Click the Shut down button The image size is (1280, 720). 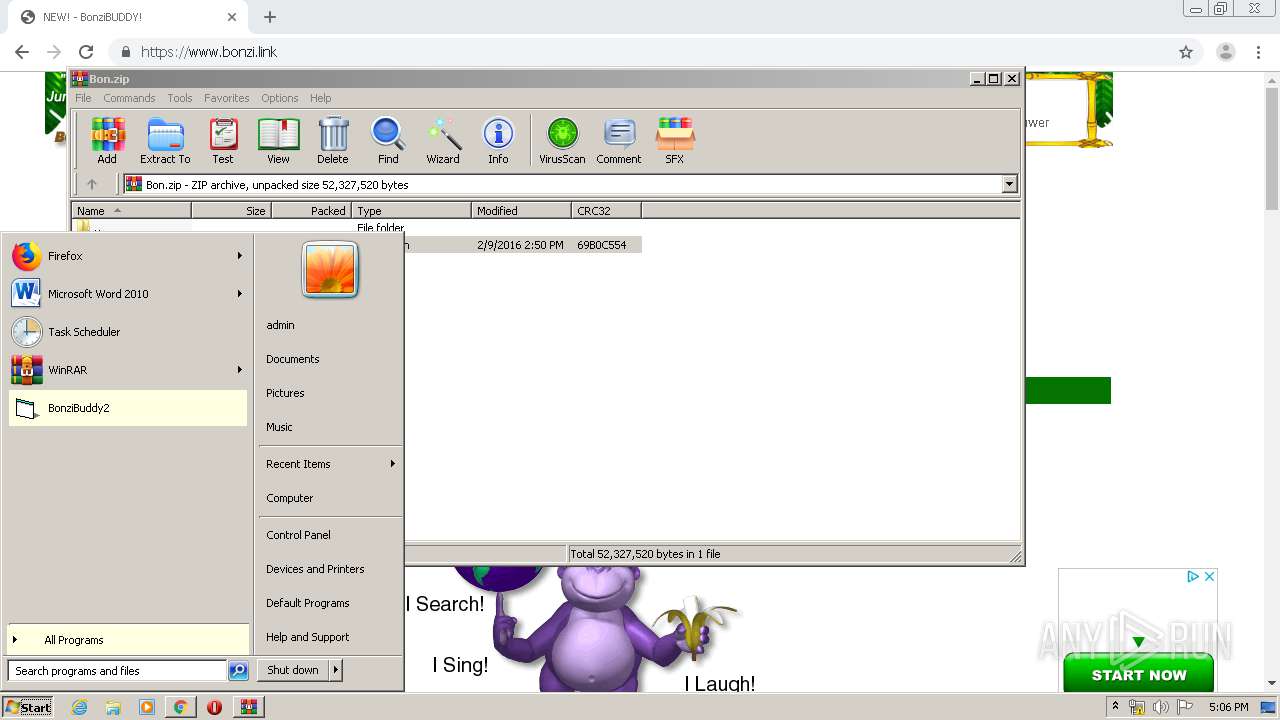coord(293,670)
